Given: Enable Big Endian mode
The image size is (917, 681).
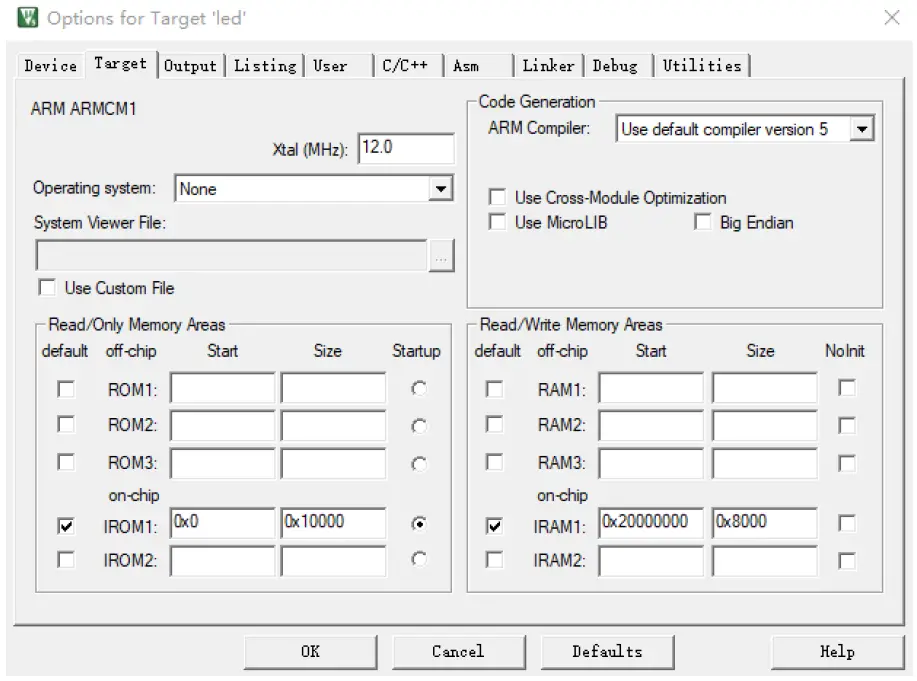Looking at the screenshot, I should [703, 222].
